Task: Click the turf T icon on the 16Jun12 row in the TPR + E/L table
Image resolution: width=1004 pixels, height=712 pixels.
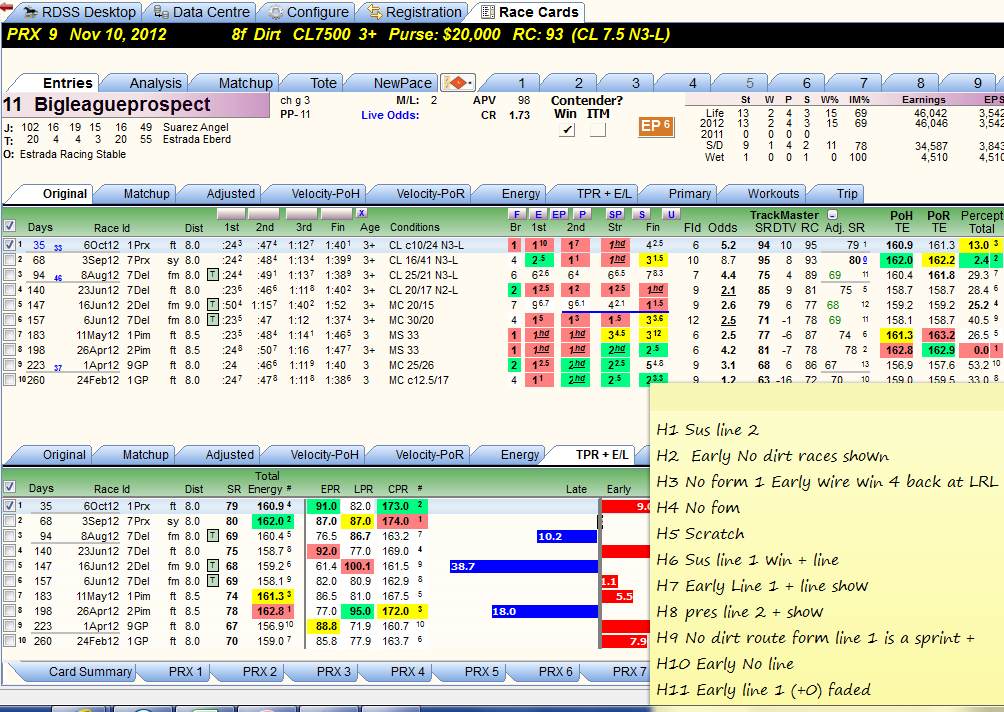Action: (x=213, y=566)
